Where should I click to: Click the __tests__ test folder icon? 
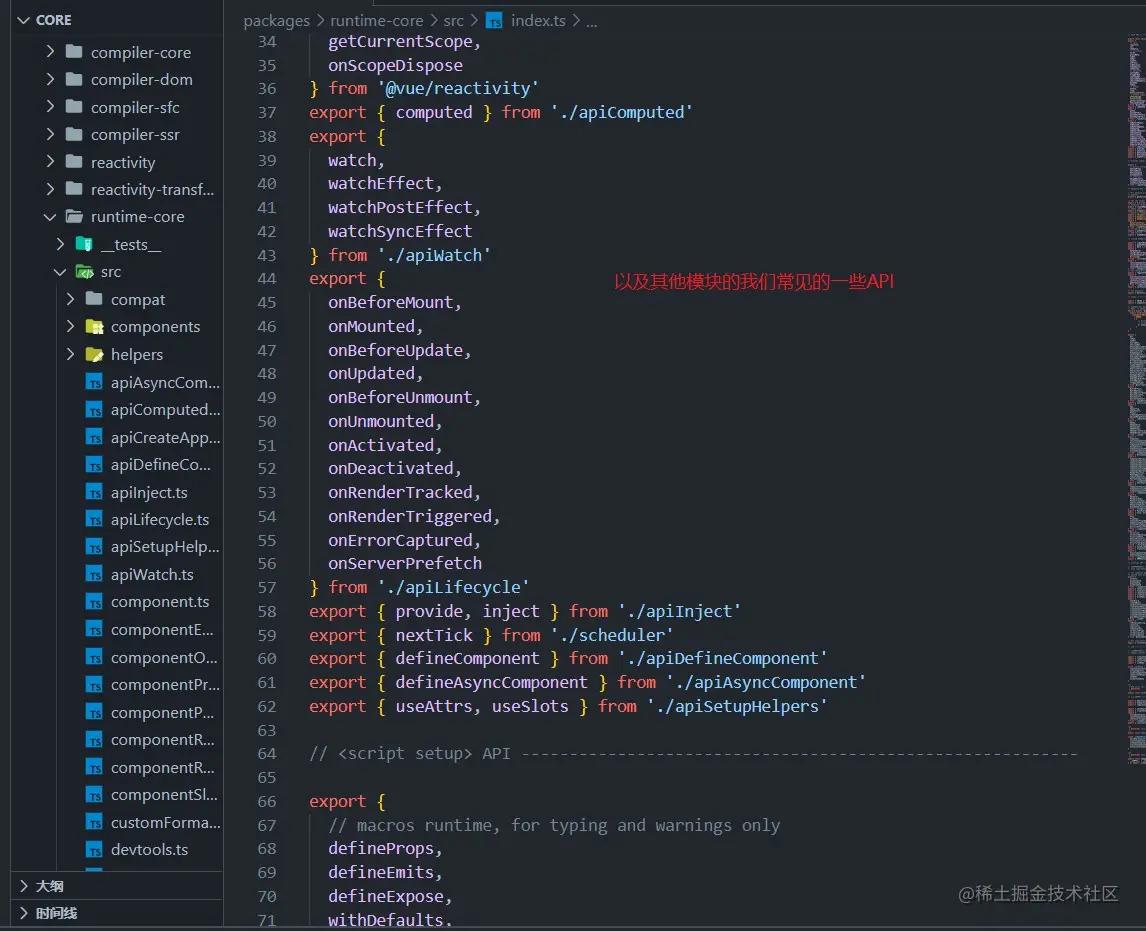pos(84,244)
